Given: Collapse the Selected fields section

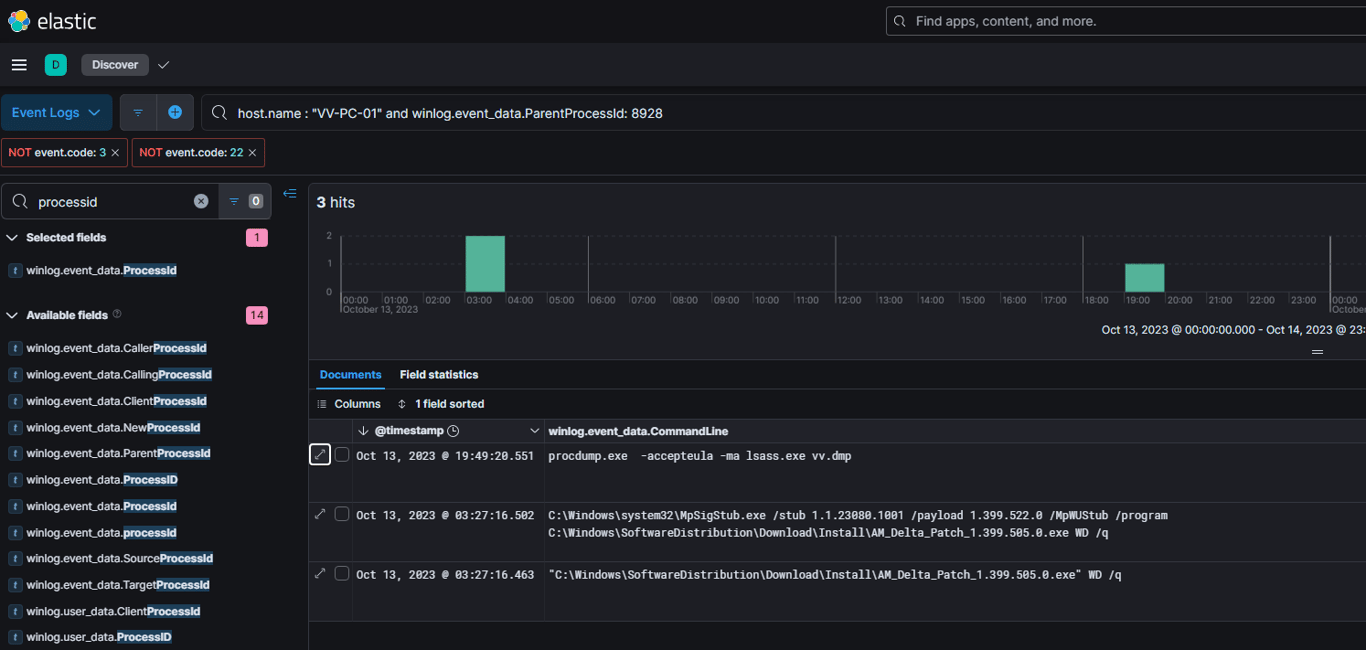Looking at the screenshot, I should [13, 238].
